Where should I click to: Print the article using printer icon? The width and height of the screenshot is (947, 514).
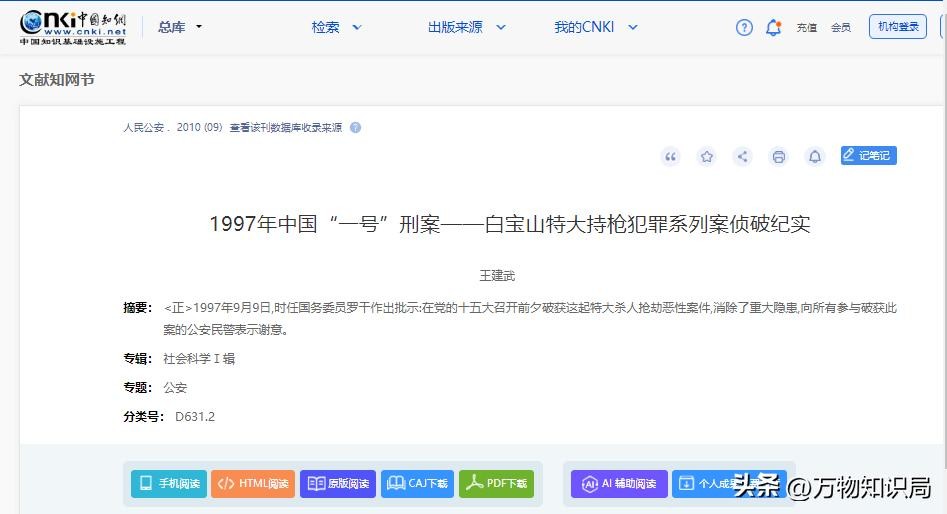click(778, 157)
